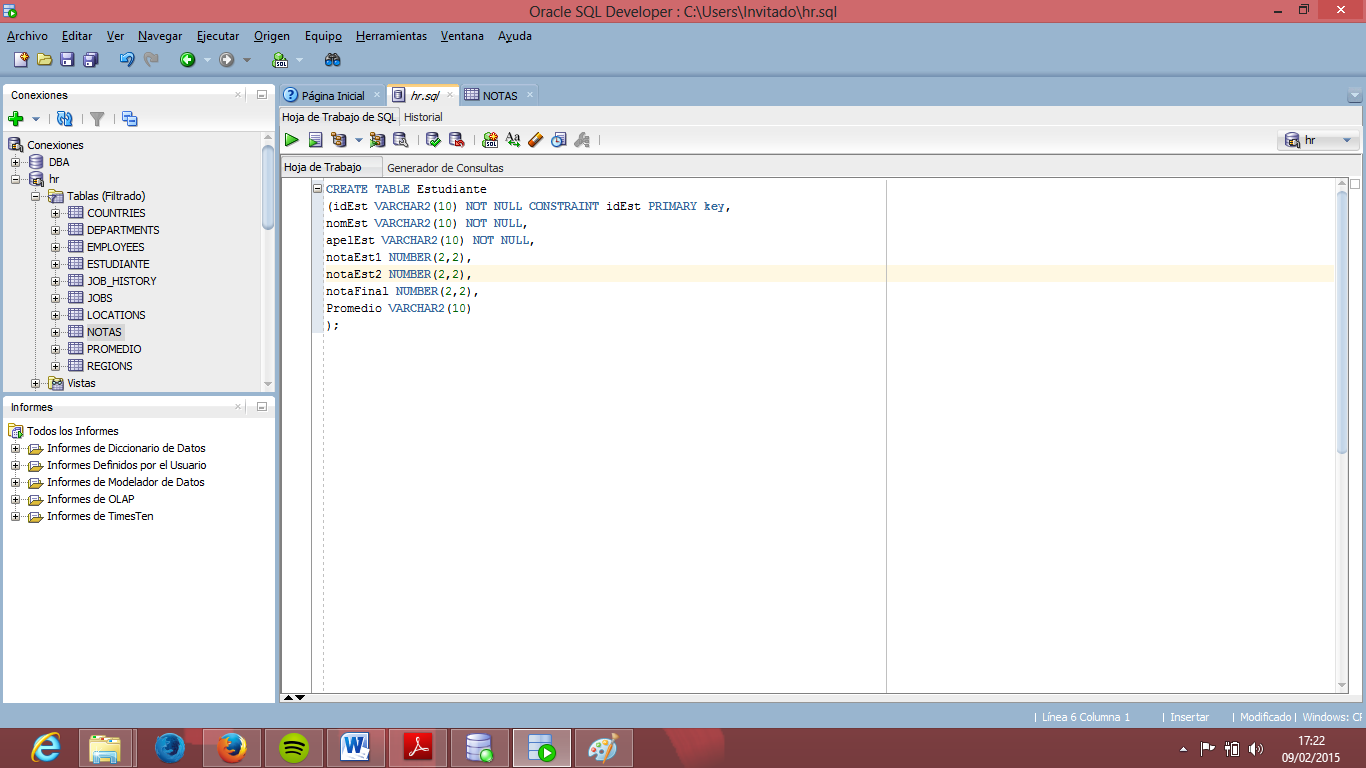Apply a filter to the connections list

point(96,118)
